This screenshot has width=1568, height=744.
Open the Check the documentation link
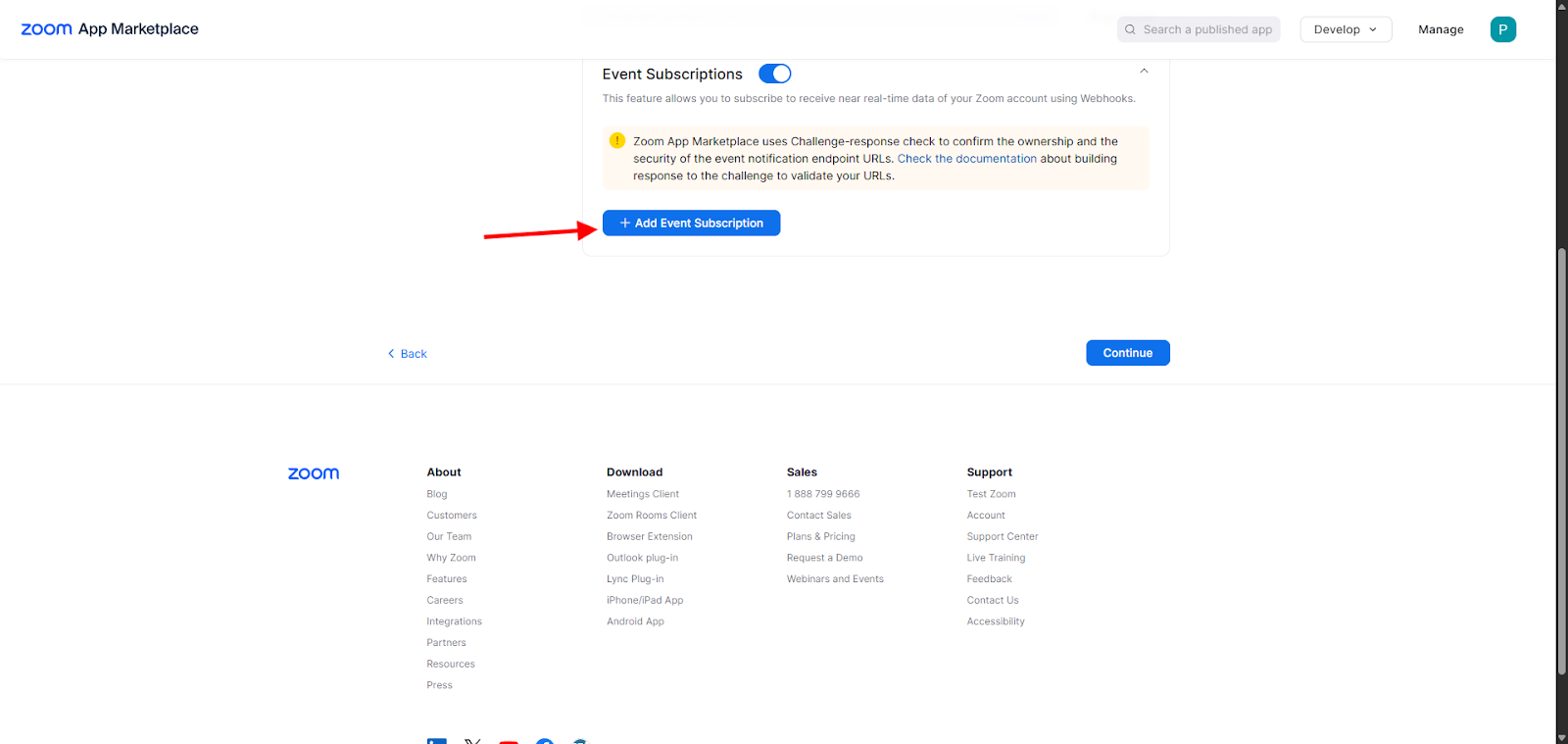point(966,159)
